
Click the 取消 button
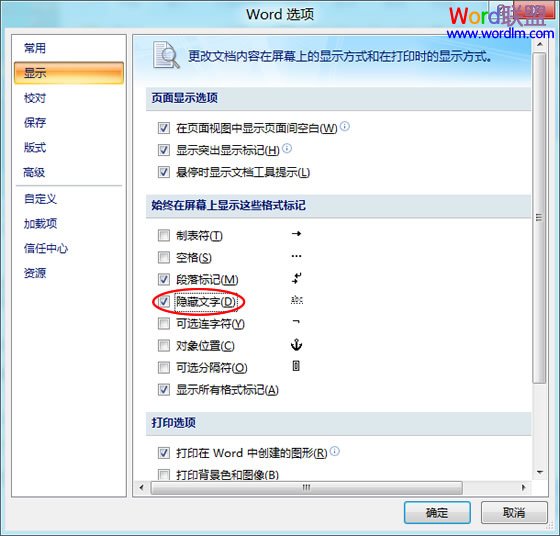tap(514, 513)
